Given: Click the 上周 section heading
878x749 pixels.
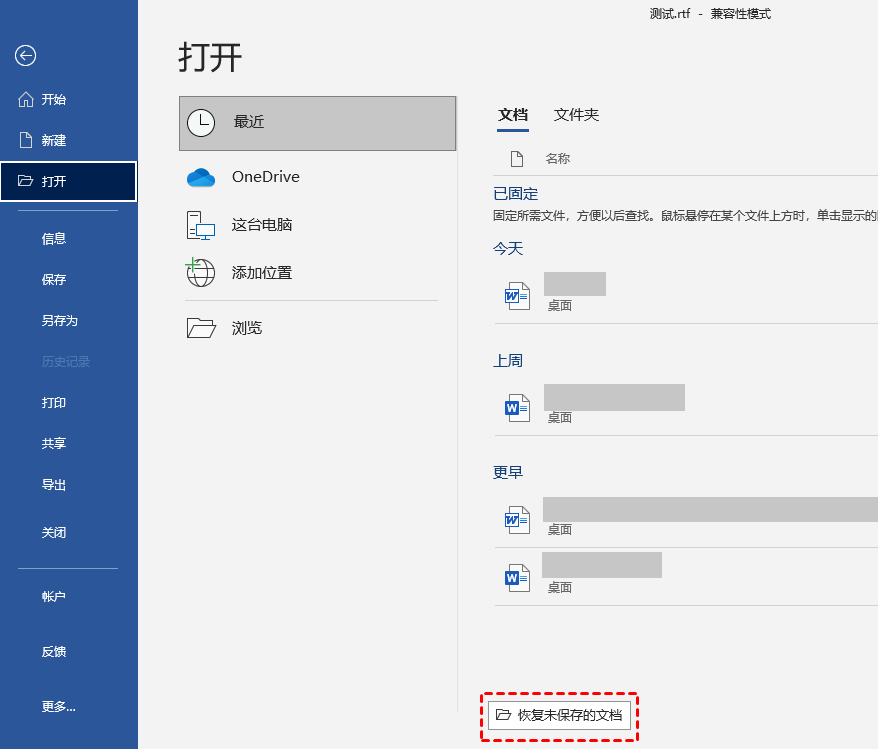Looking at the screenshot, I should pos(508,361).
